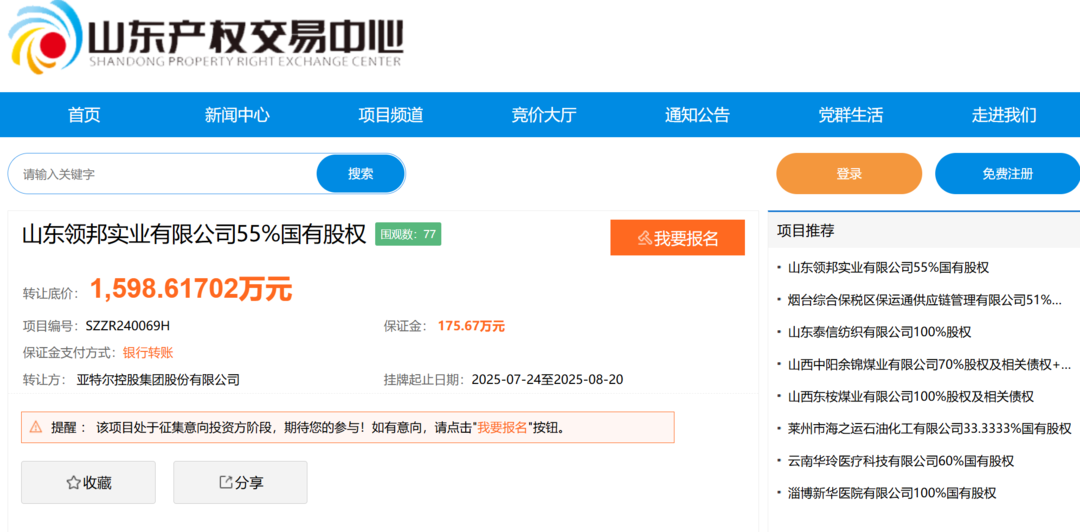Viewport: 1080px width, 532px height.
Task: Open the recommended project 烟台综合保税区保运通供应链管理有限公司51%
Action: [x=924, y=300]
